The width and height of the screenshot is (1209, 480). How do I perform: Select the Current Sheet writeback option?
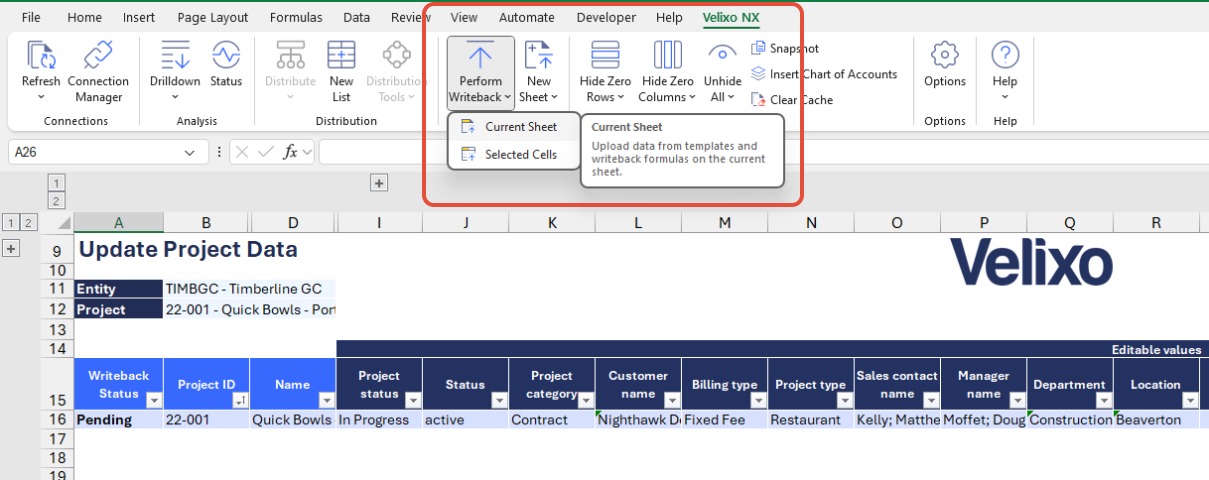coord(514,127)
